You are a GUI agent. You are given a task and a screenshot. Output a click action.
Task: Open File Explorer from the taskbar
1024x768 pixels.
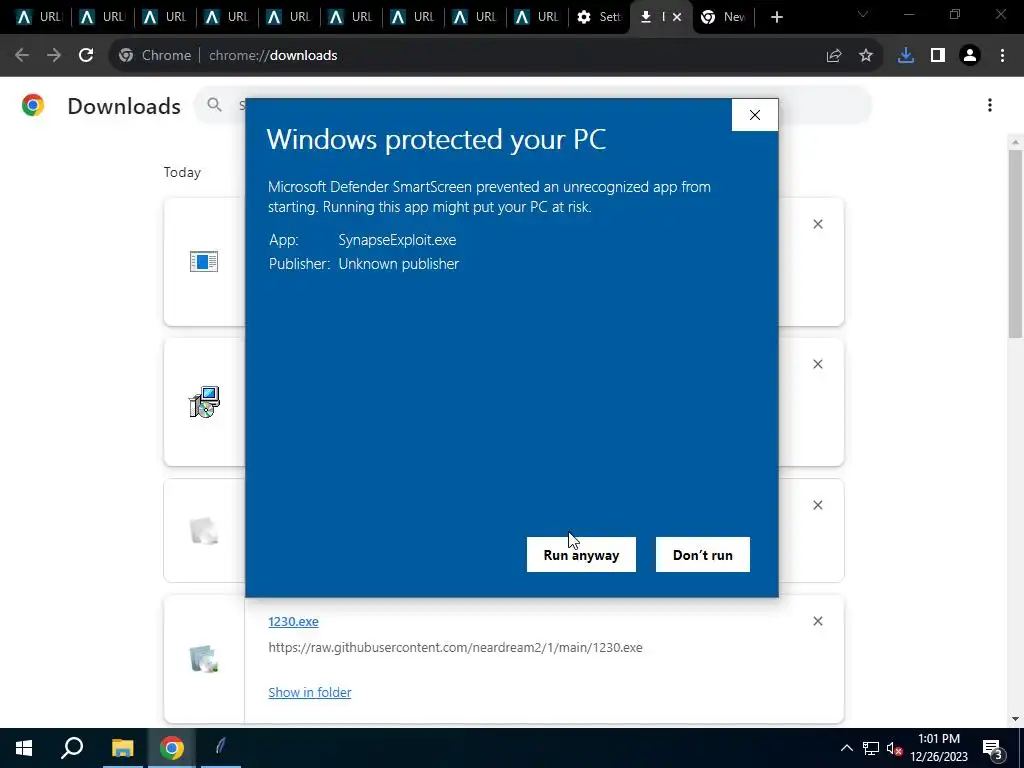[122, 748]
